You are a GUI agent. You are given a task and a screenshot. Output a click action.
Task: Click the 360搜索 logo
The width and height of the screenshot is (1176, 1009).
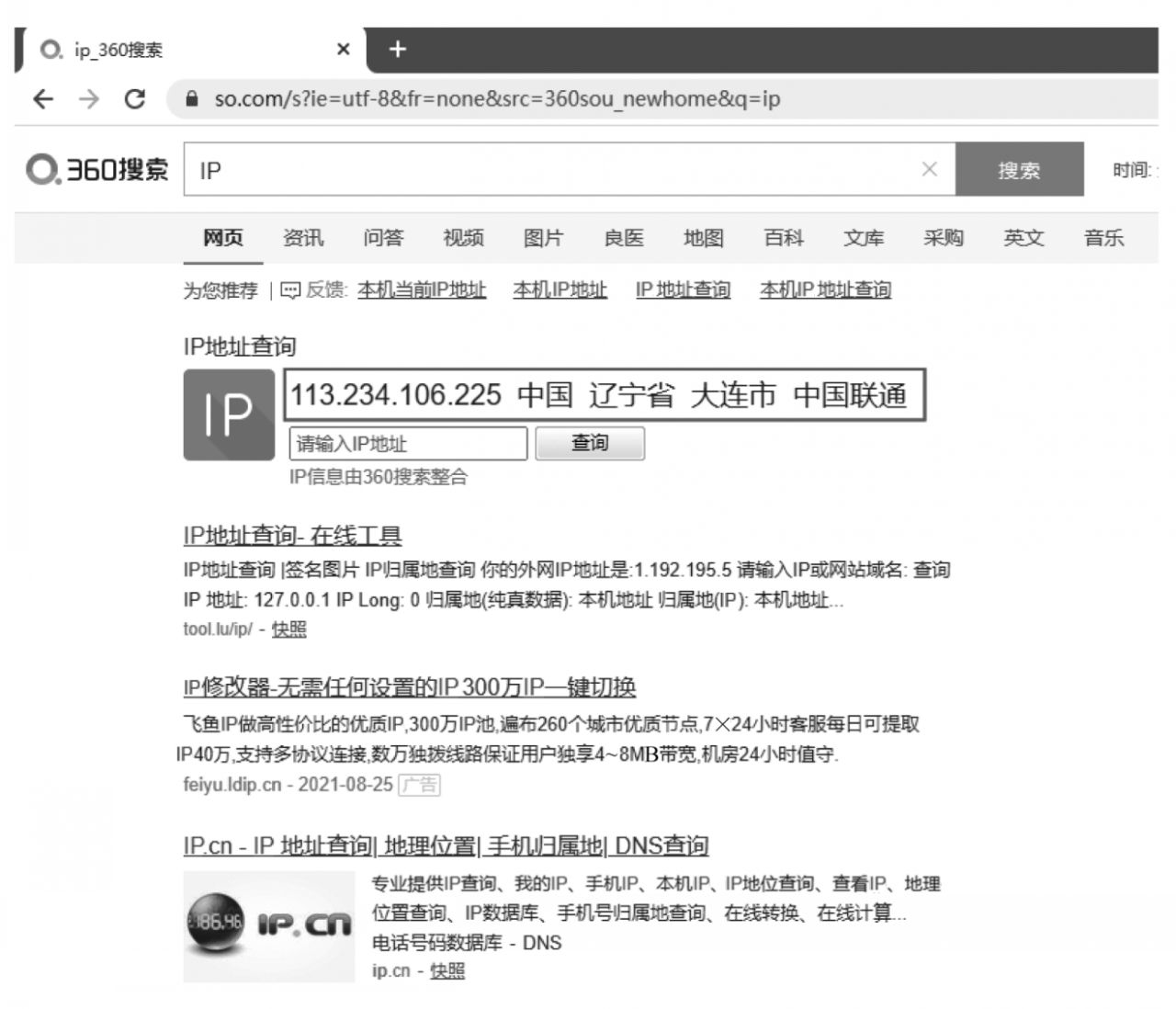coord(97,170)
